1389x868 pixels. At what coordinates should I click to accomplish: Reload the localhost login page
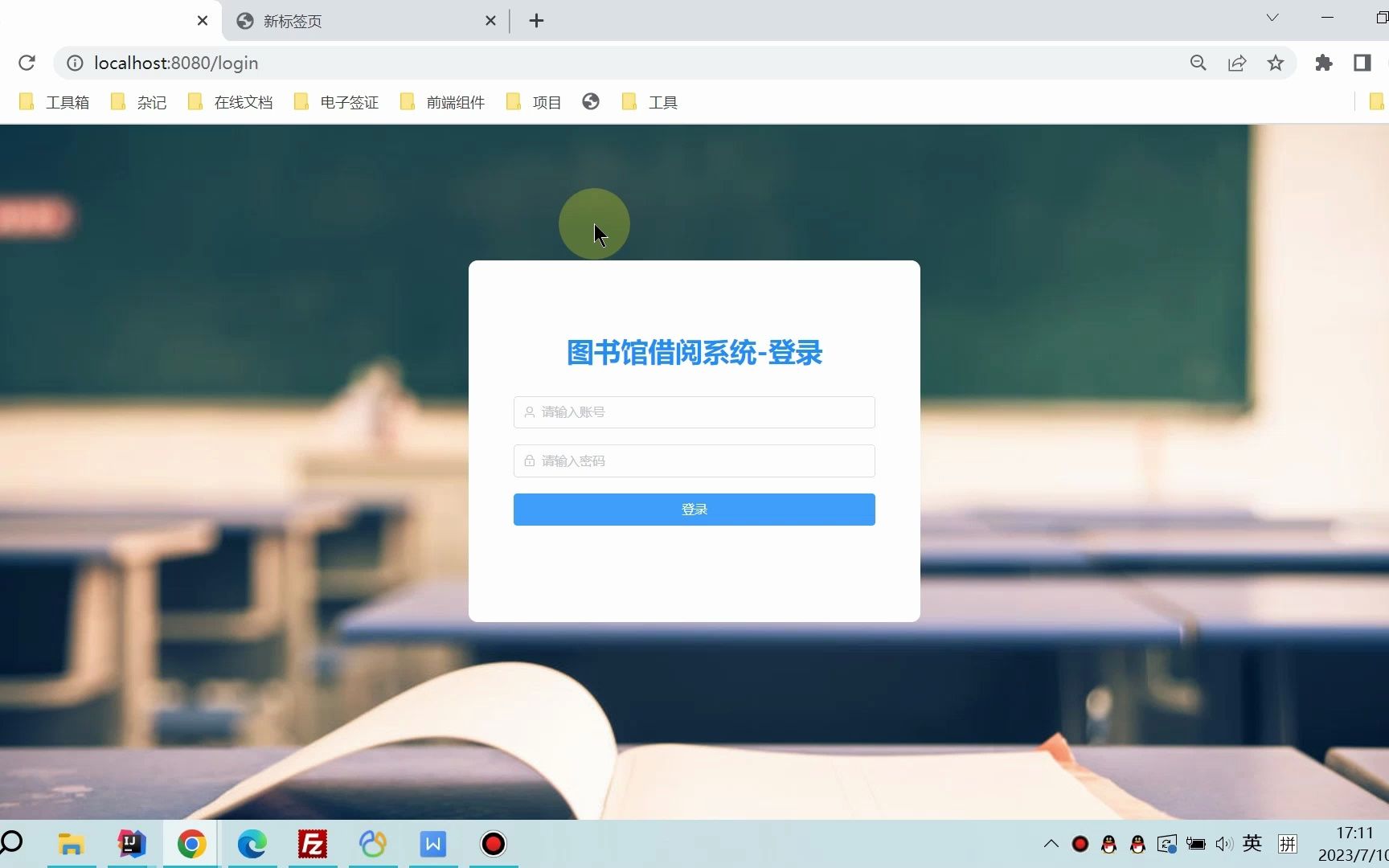point(27,63)
